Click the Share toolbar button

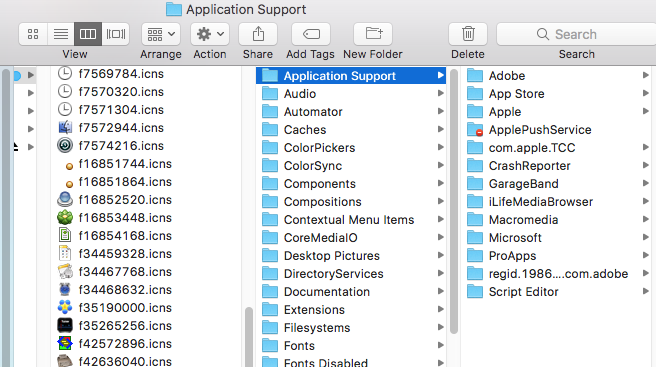pos(258,34)
